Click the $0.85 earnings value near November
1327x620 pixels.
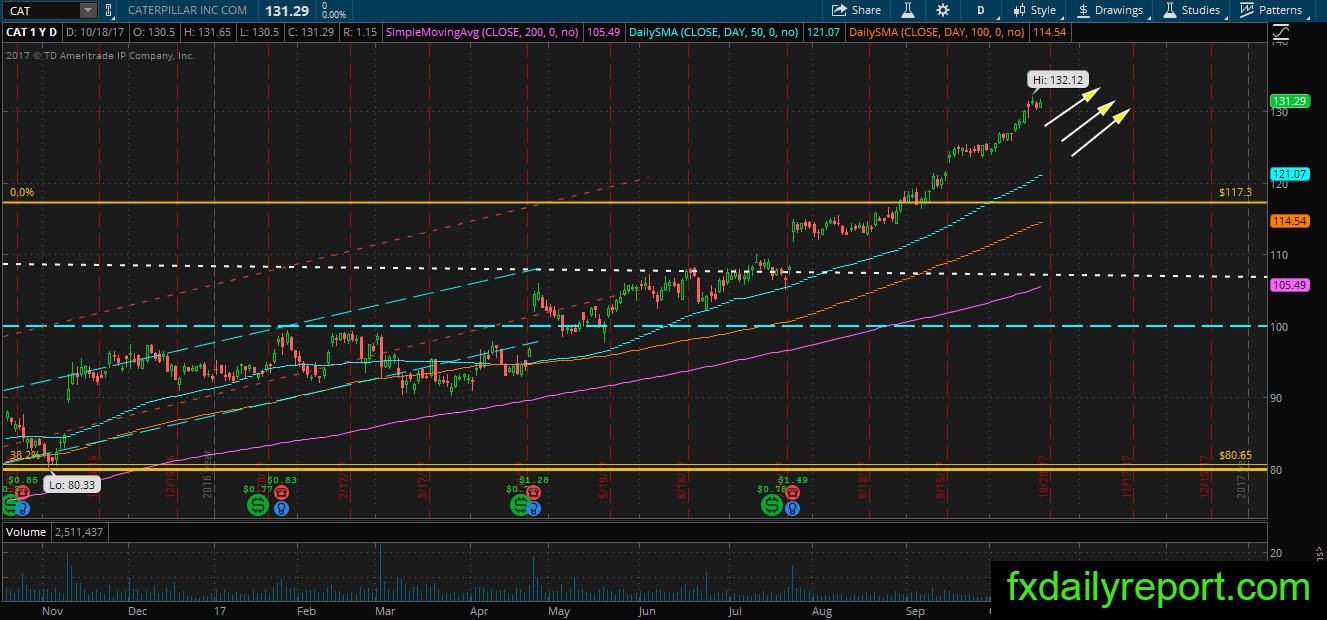pyautogui.click(x=22, y=480)
